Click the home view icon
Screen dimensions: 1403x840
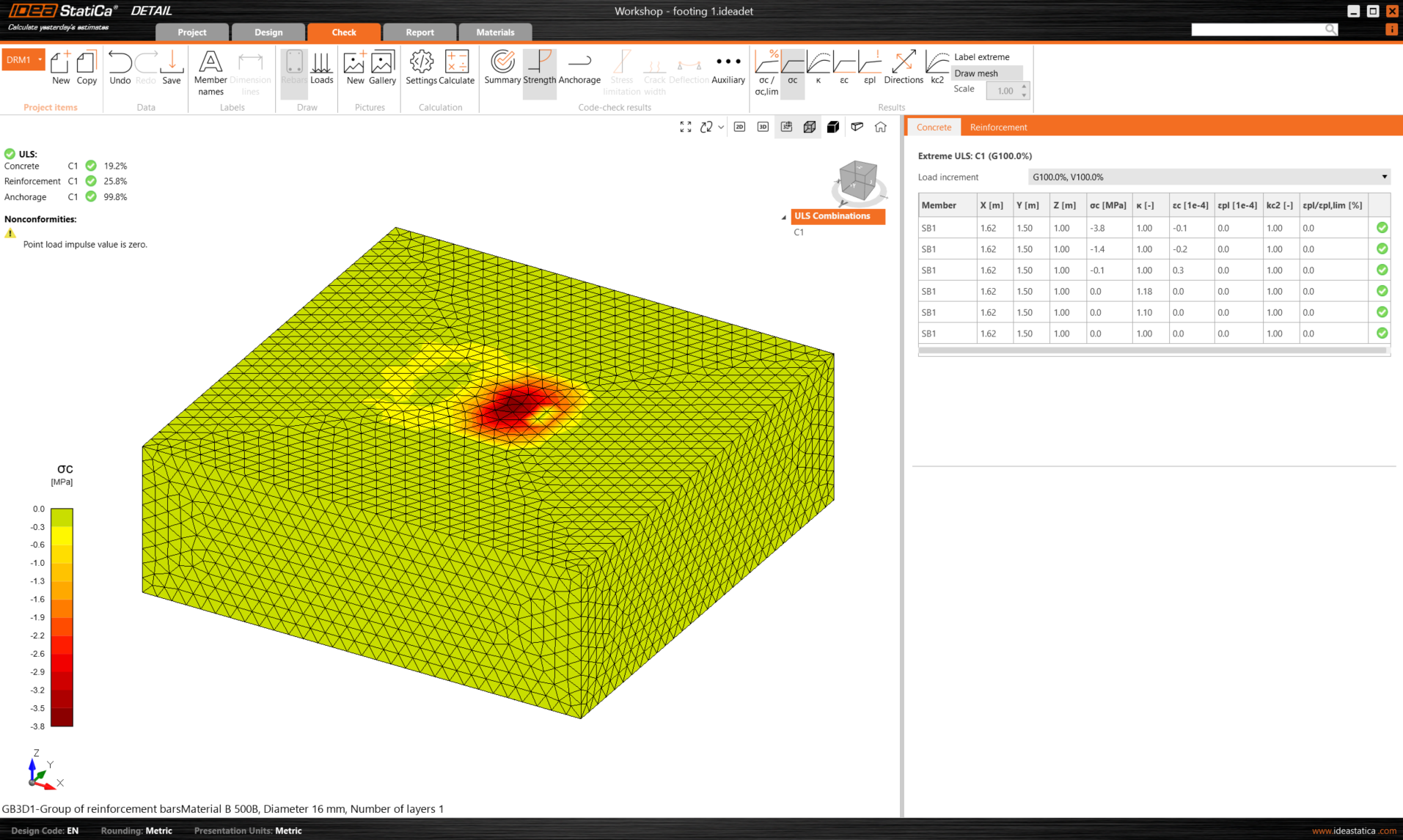880,127
